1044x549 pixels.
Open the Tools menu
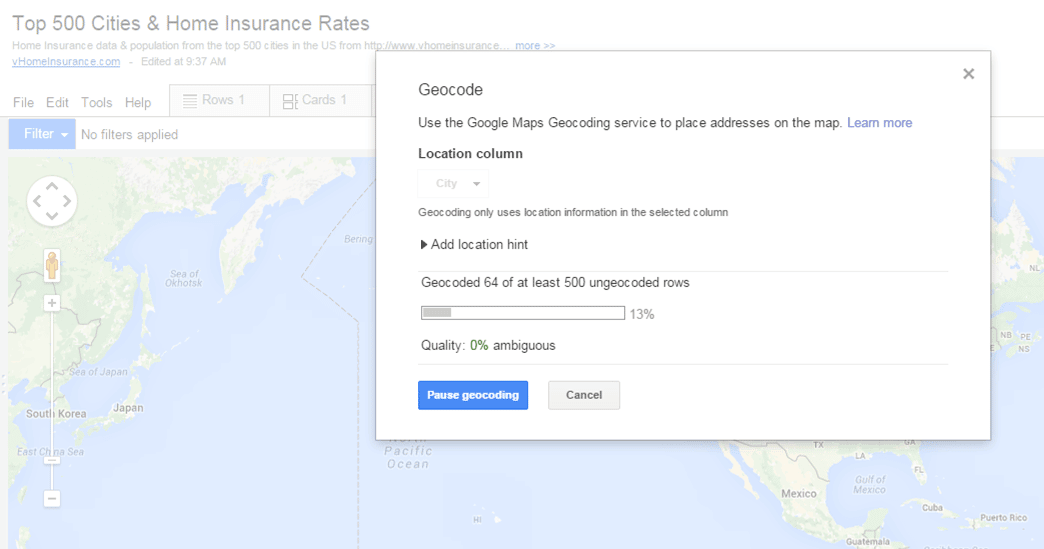[97, 102]
